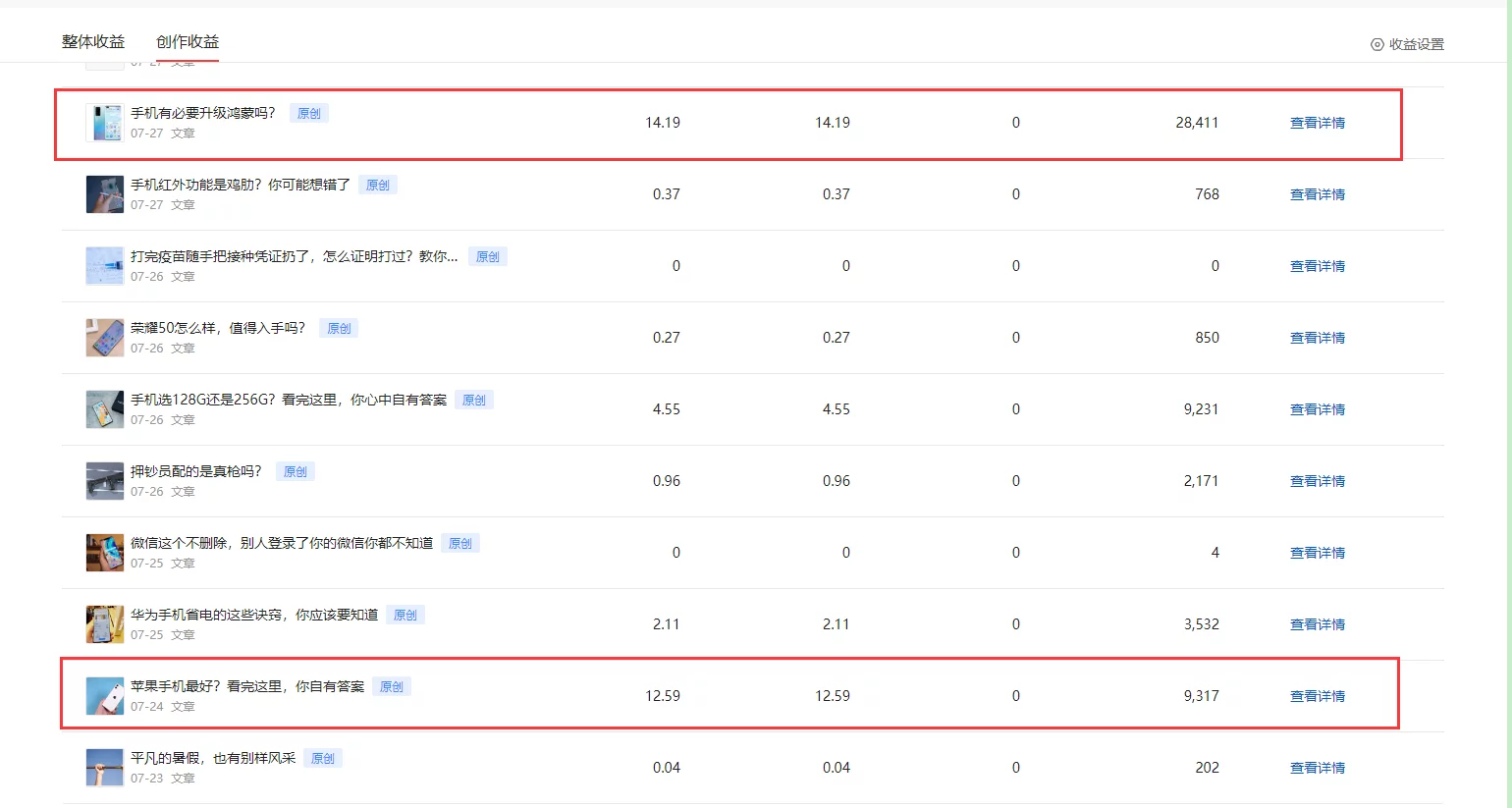Click 原创 tag on 押钞员配的是真枪吗 row
This screenshot has width=1512, height=808.
[x=295, y=471]
